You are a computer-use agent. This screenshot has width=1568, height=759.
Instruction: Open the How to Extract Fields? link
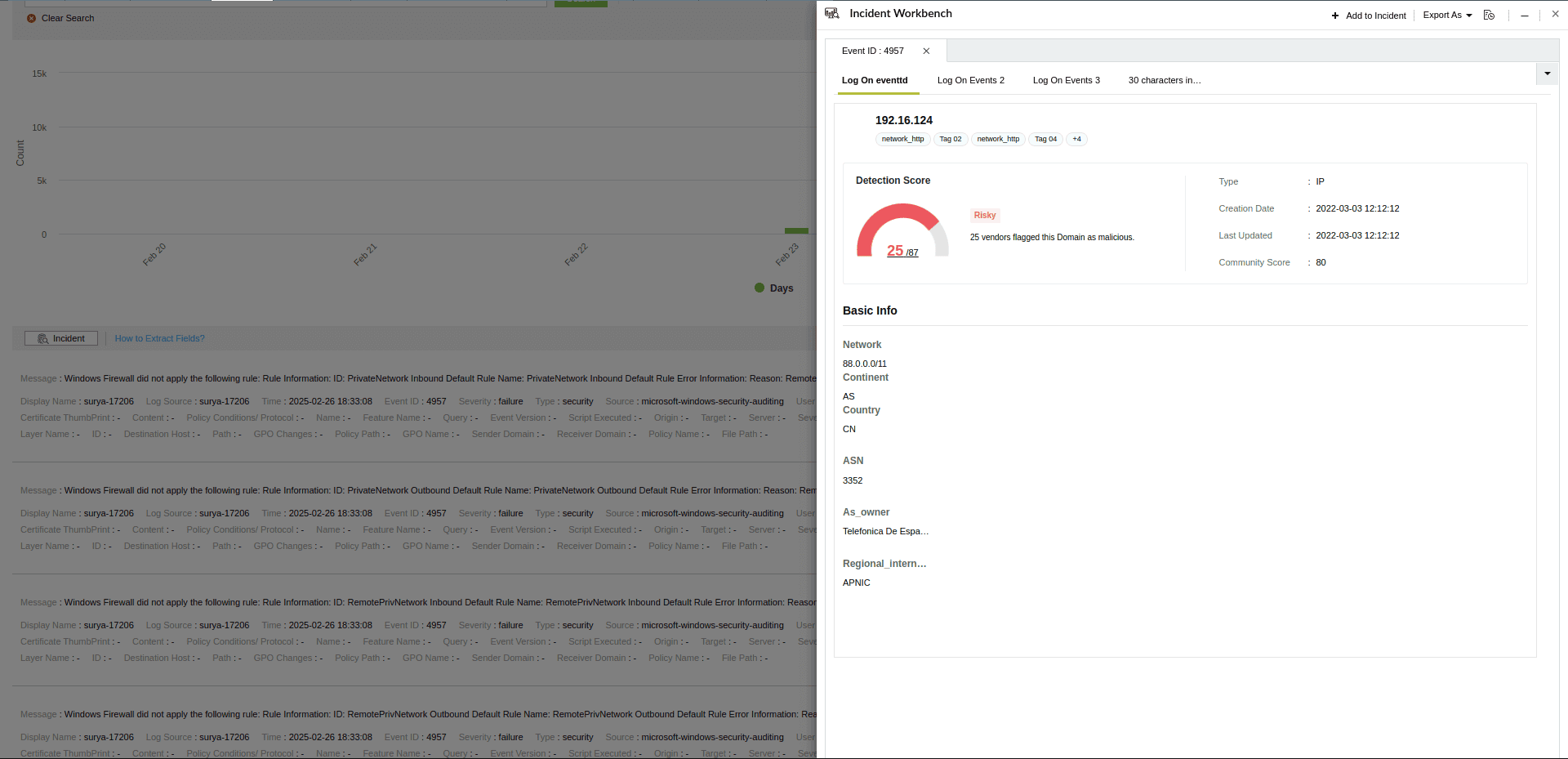tap(160, 338)
